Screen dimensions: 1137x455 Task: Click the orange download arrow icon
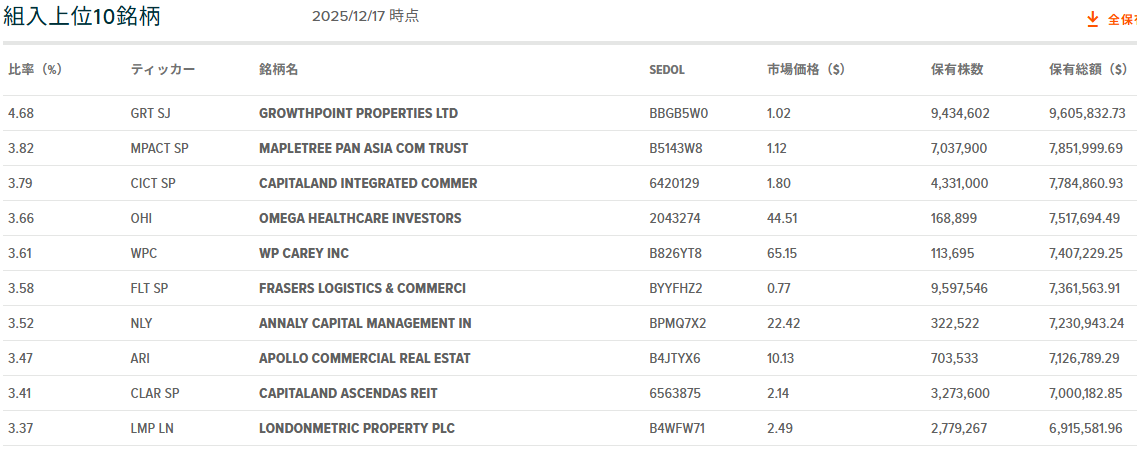(x=1092, y=19)
